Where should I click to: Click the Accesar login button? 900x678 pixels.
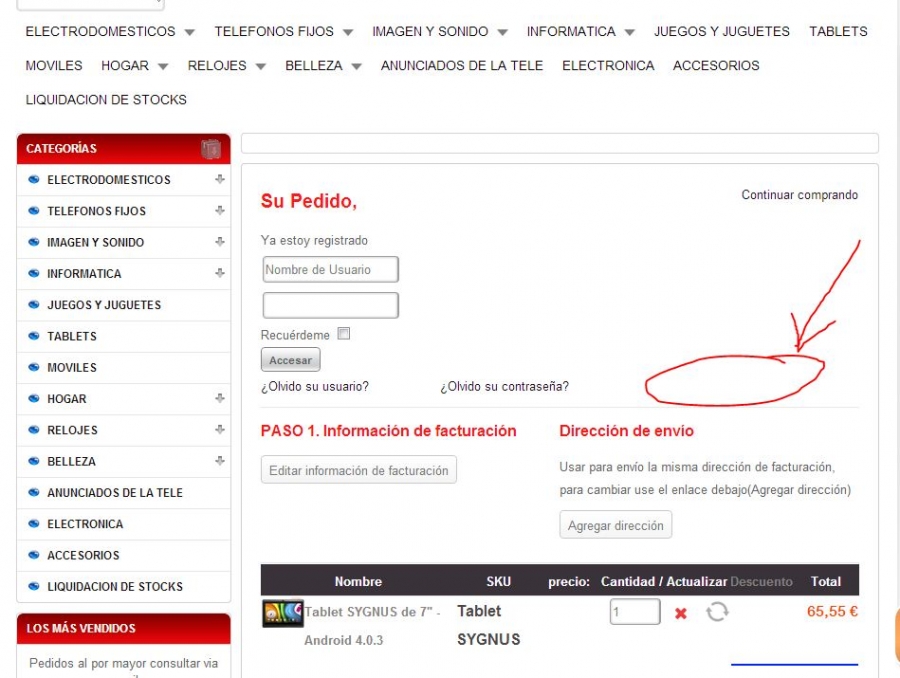click(290, 360)
